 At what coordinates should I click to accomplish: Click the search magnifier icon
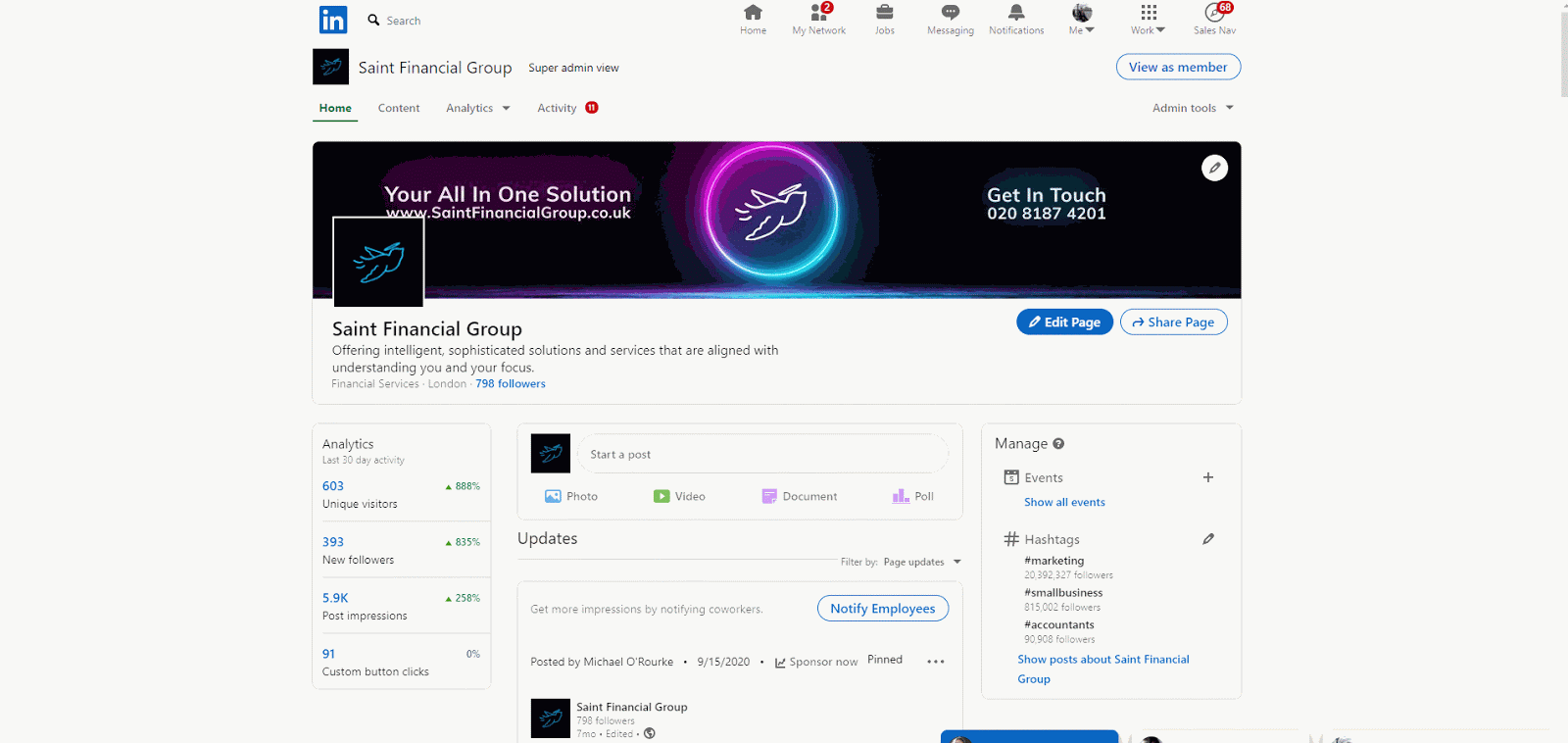(373, 20)
